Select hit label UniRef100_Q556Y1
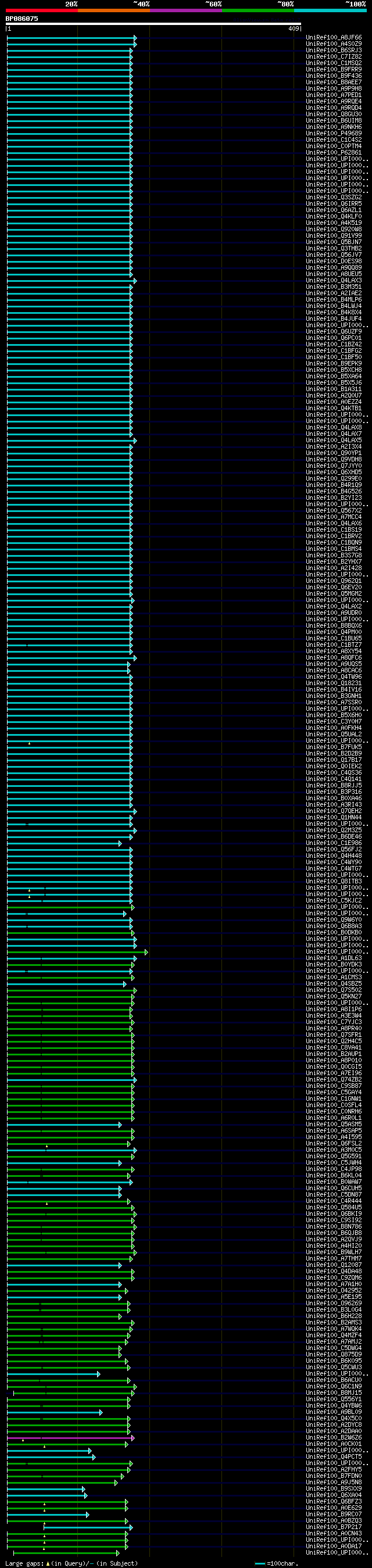372x1568 pixels. pos(334,1399)
